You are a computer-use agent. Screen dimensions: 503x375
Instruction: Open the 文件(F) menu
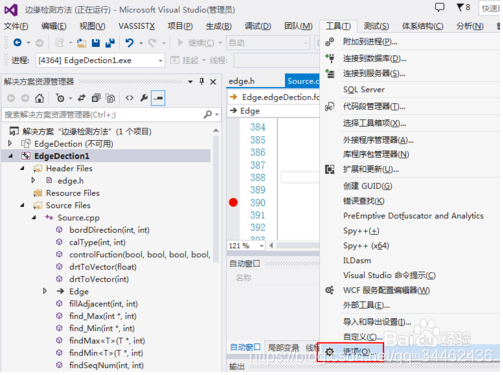16,26
